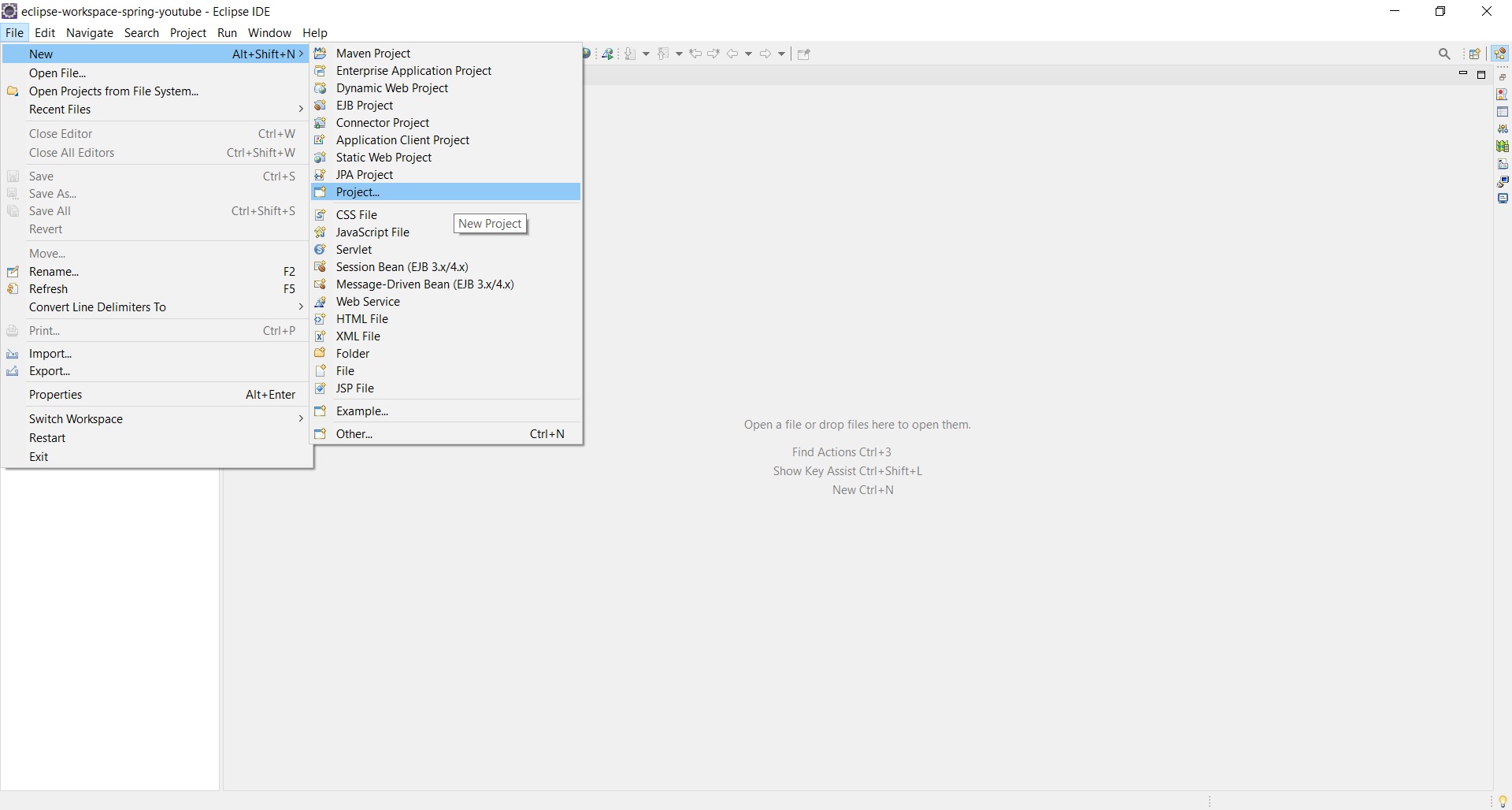
Task: Create a new JSP File
Action: (446, 388)
